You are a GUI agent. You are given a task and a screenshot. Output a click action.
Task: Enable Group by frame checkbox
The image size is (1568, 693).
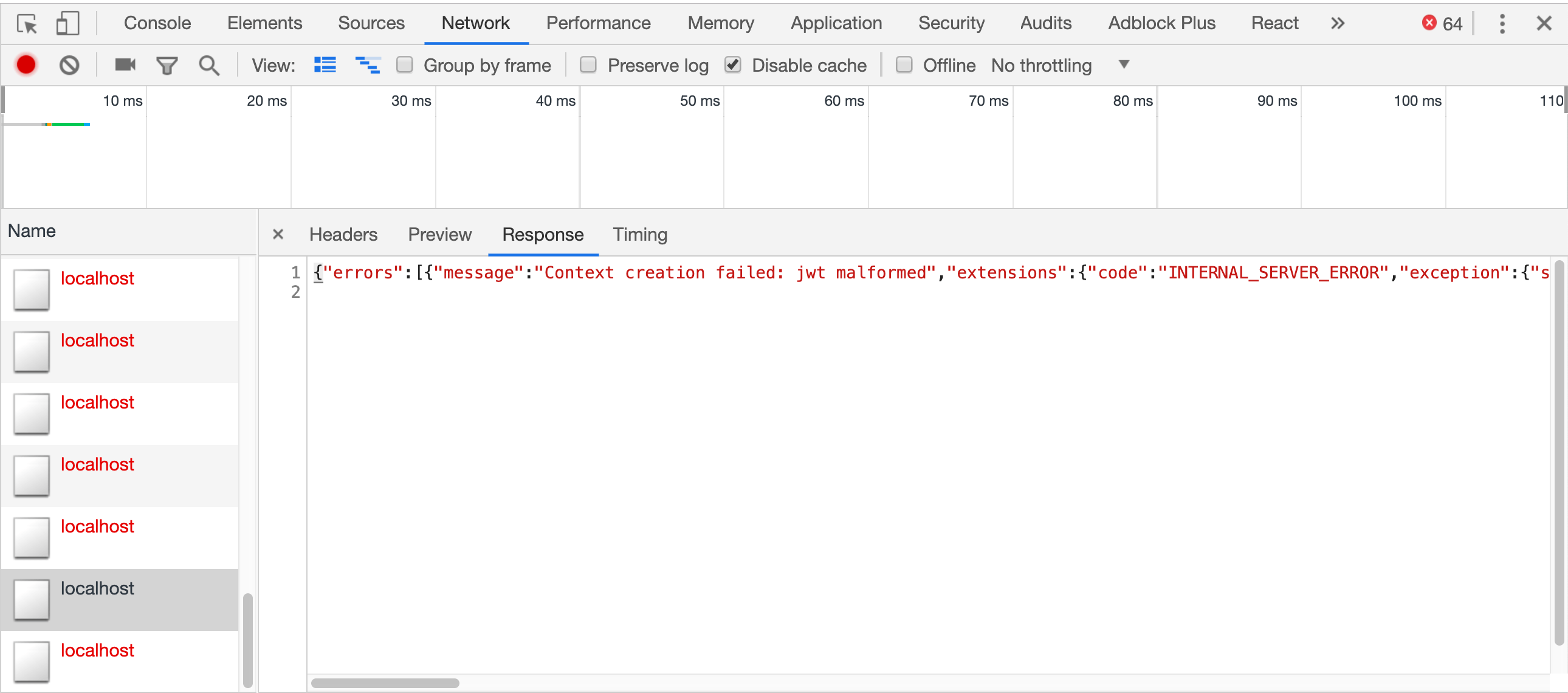coord(405,65)
